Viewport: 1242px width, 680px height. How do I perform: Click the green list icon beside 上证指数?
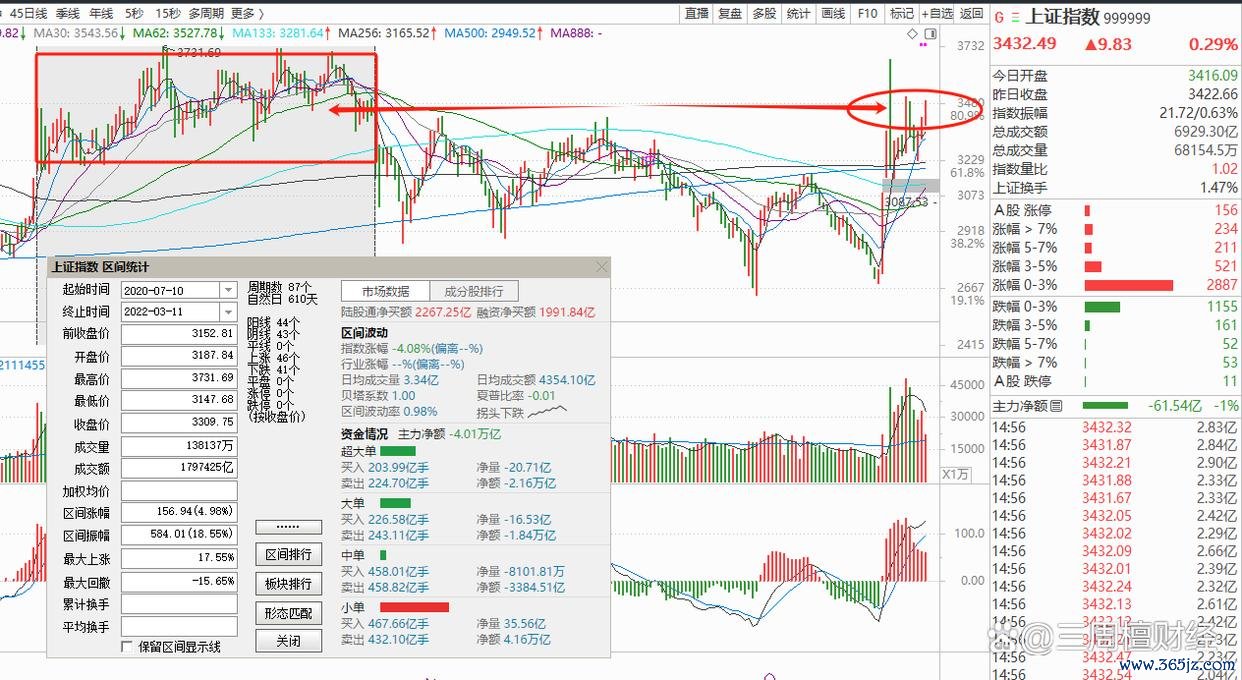click(x=1015, y=17)
